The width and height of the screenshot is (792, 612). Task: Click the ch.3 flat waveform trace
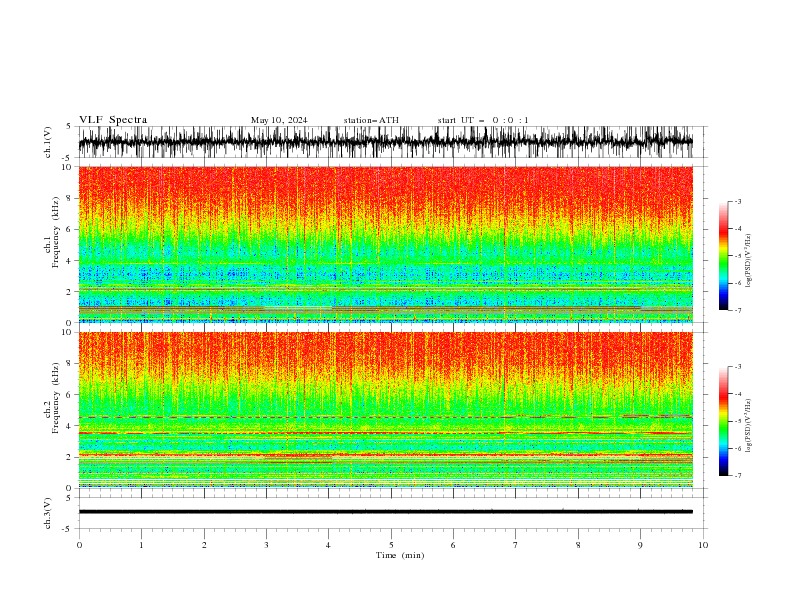click(385, 512)
